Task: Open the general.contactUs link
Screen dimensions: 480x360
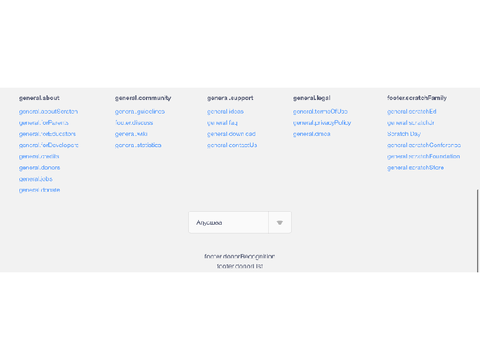Action: [232, 145]
